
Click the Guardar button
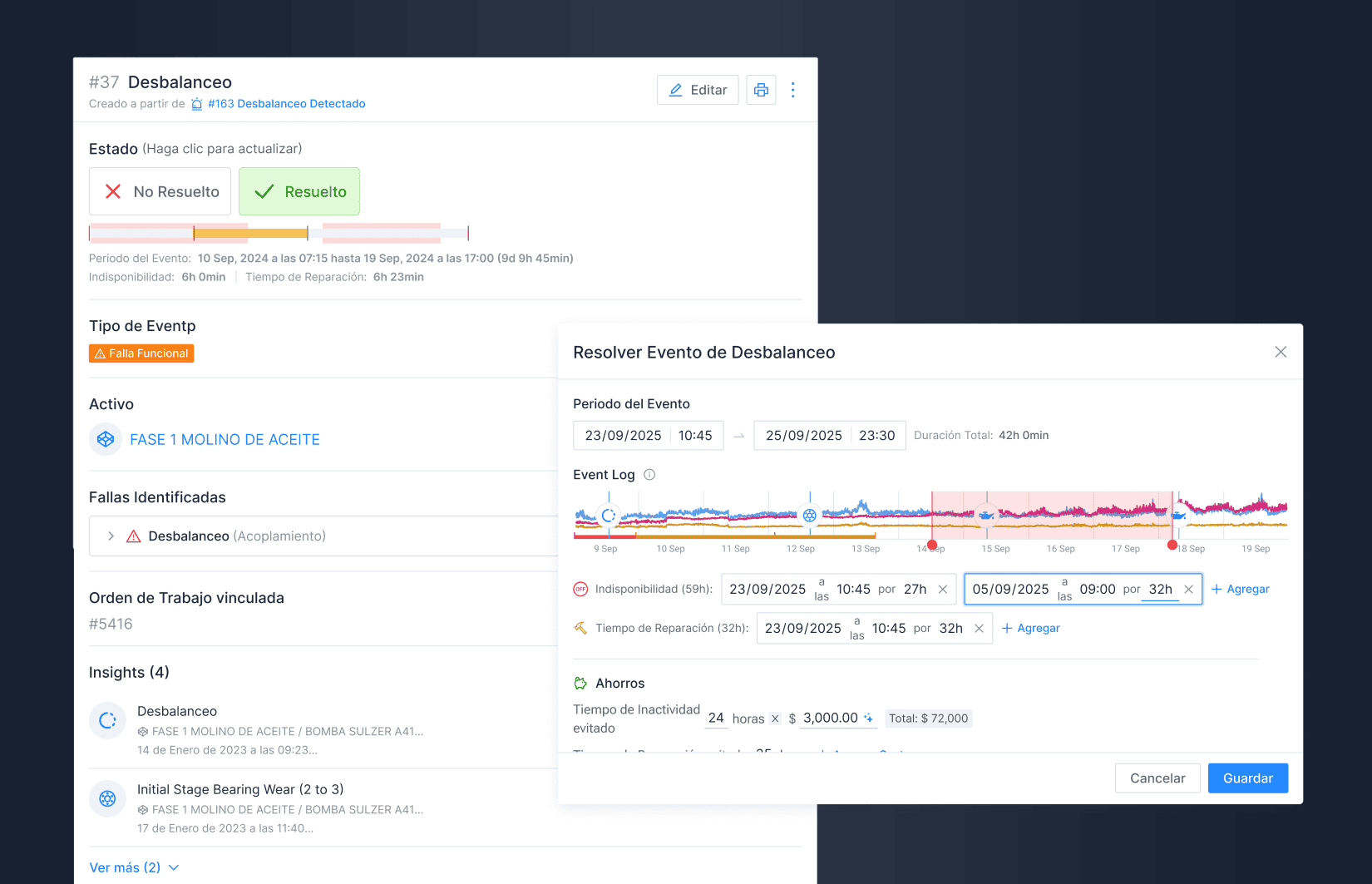click(x=1247, y=778)
